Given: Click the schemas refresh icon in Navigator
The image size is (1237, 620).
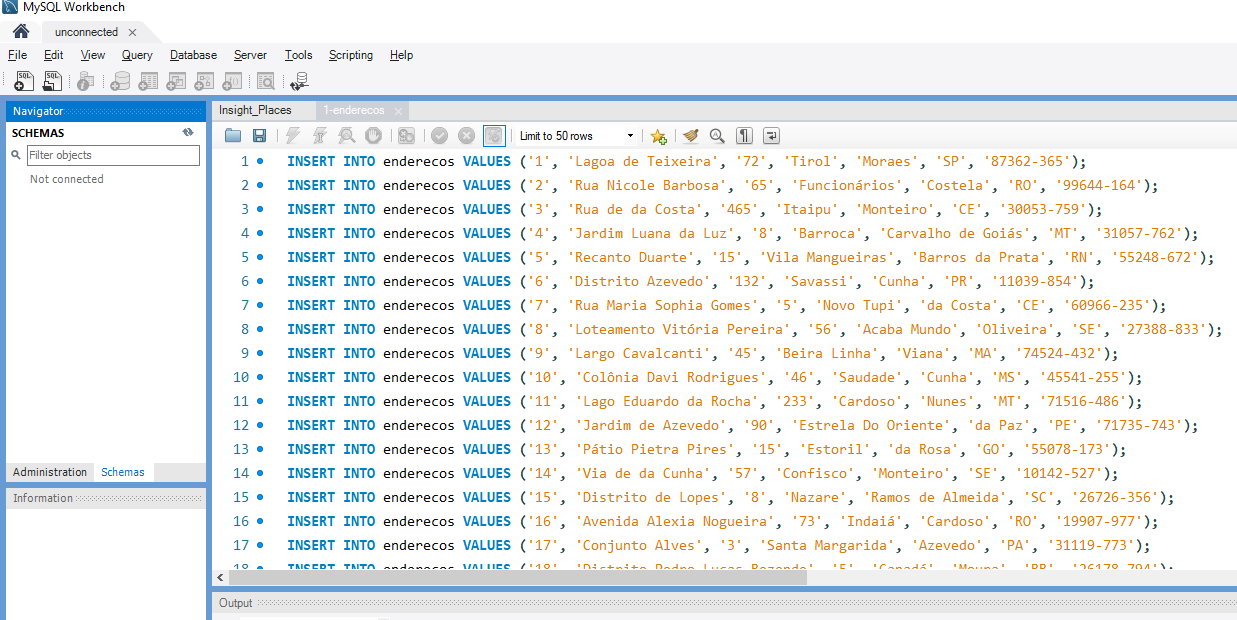Looking at the screenshot, I should click(188, 133).
